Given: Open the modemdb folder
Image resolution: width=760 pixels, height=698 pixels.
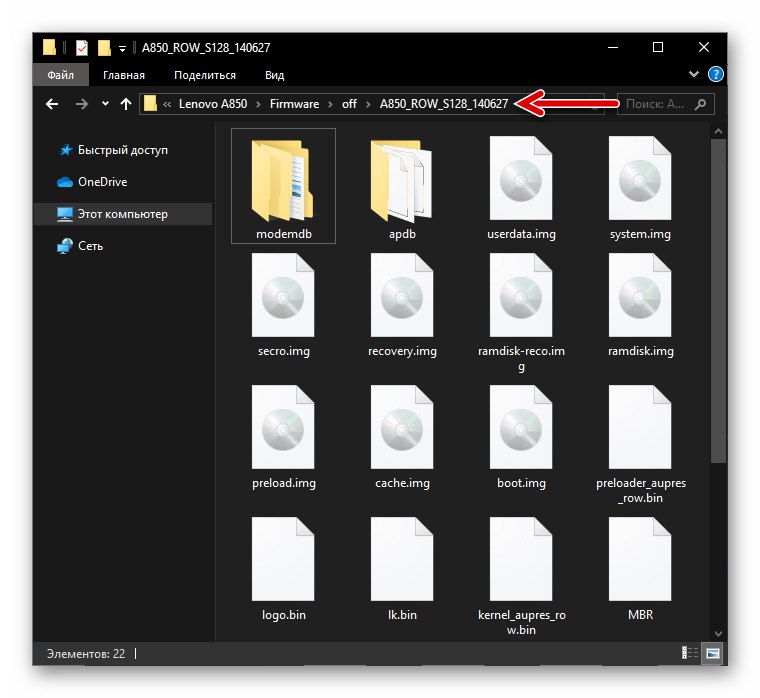Looking at the screenshot, I should pos(283,186).
